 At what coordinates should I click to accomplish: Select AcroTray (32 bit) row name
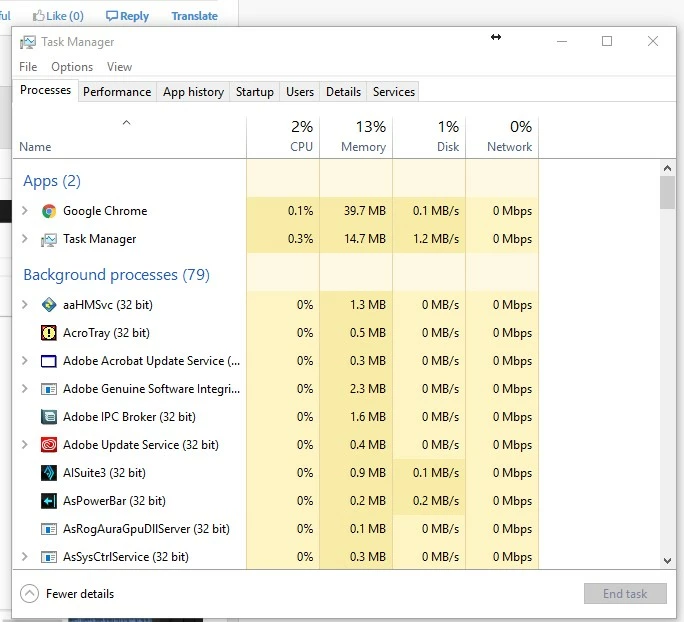pyautogui.click(x=106, y=333)
